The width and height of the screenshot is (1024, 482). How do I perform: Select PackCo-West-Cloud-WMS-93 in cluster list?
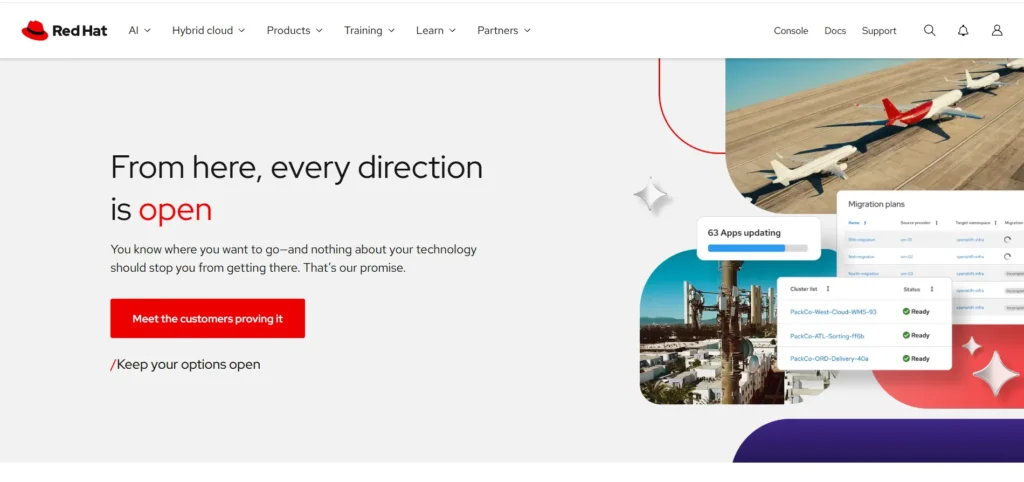click(833, 312)
